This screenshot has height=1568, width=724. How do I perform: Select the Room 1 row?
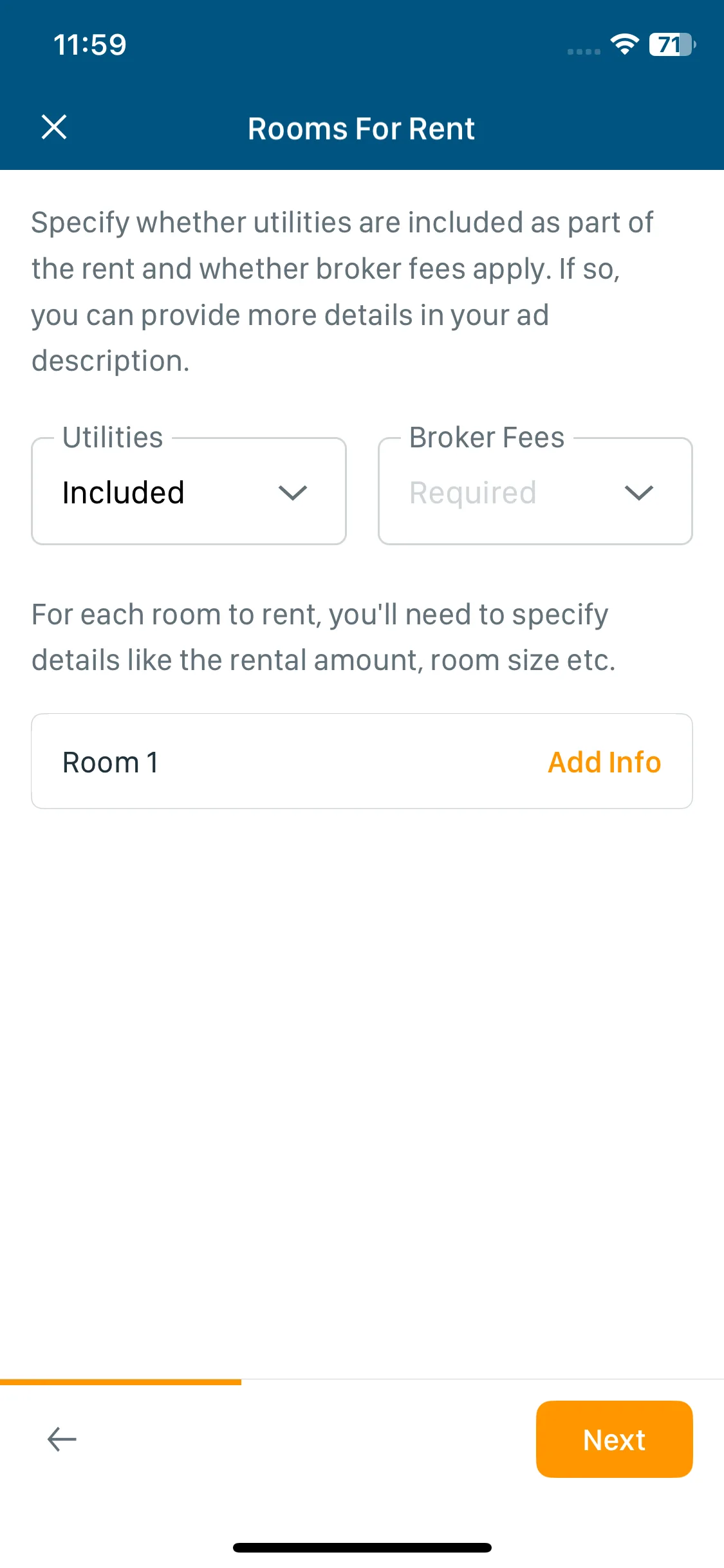pos(362,761)
